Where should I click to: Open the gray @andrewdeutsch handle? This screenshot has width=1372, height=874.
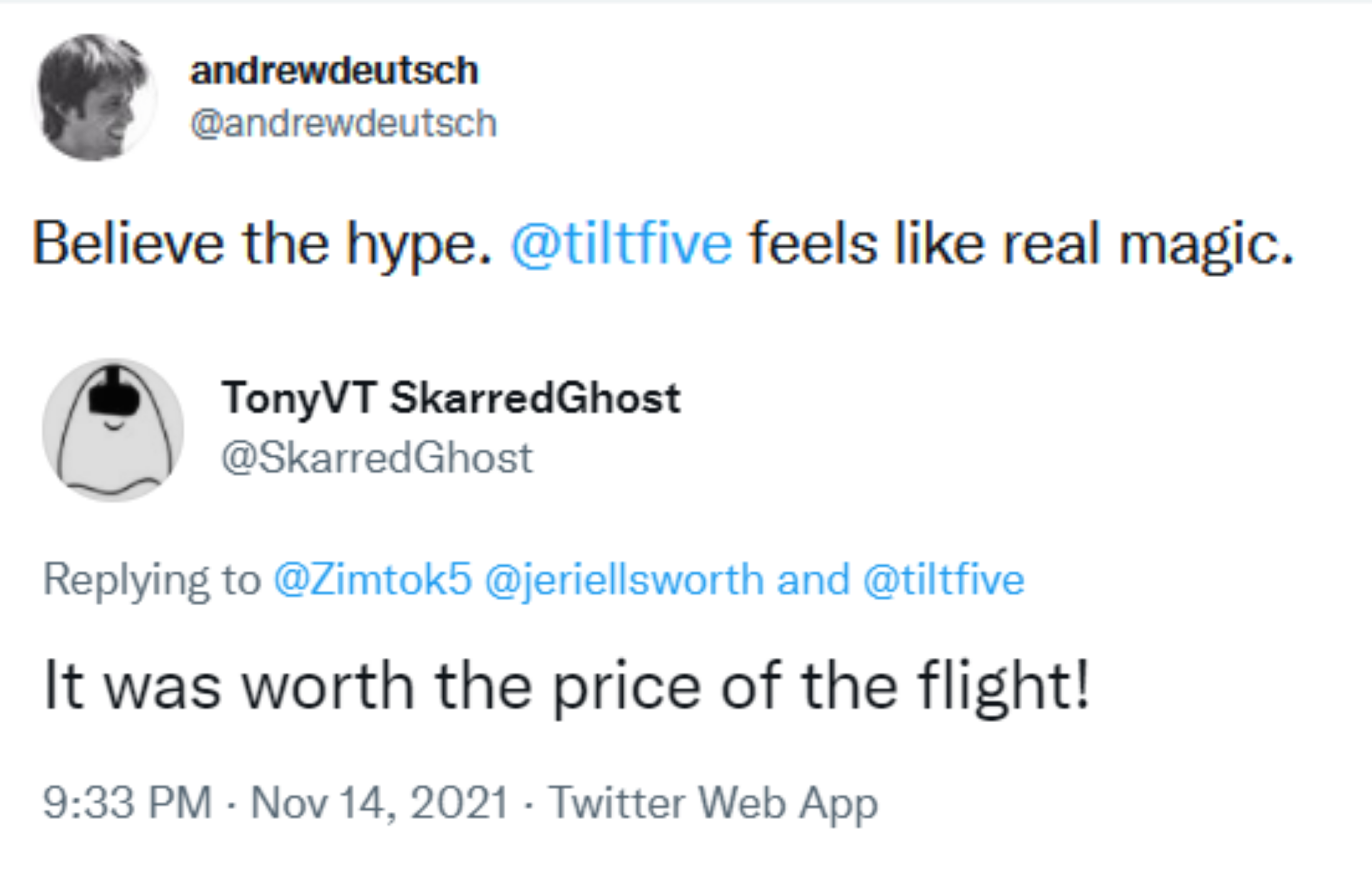tap(344, 123)
